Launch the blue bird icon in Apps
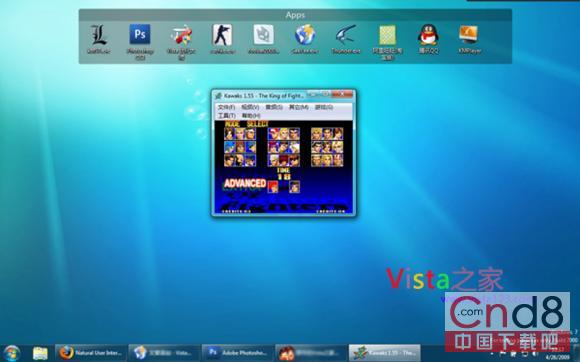The image size is (580, 362). click(x=346, y=35)
